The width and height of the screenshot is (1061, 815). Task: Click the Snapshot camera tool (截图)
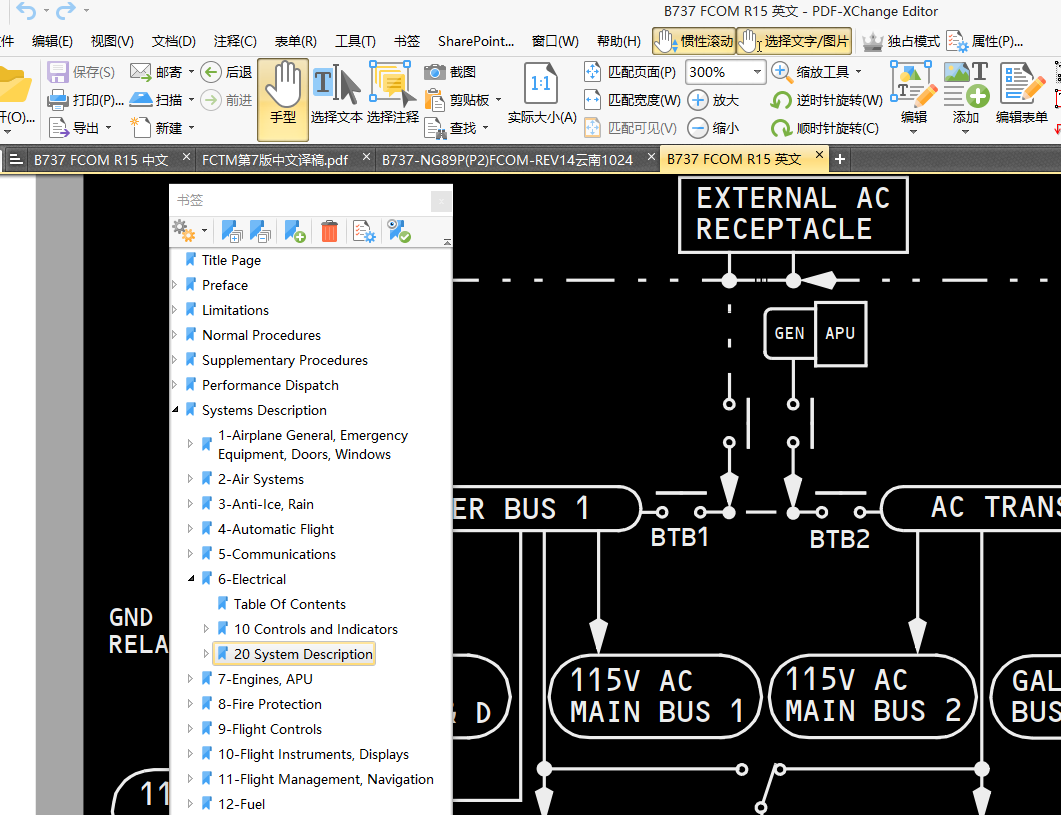click(x=450, y=72)
